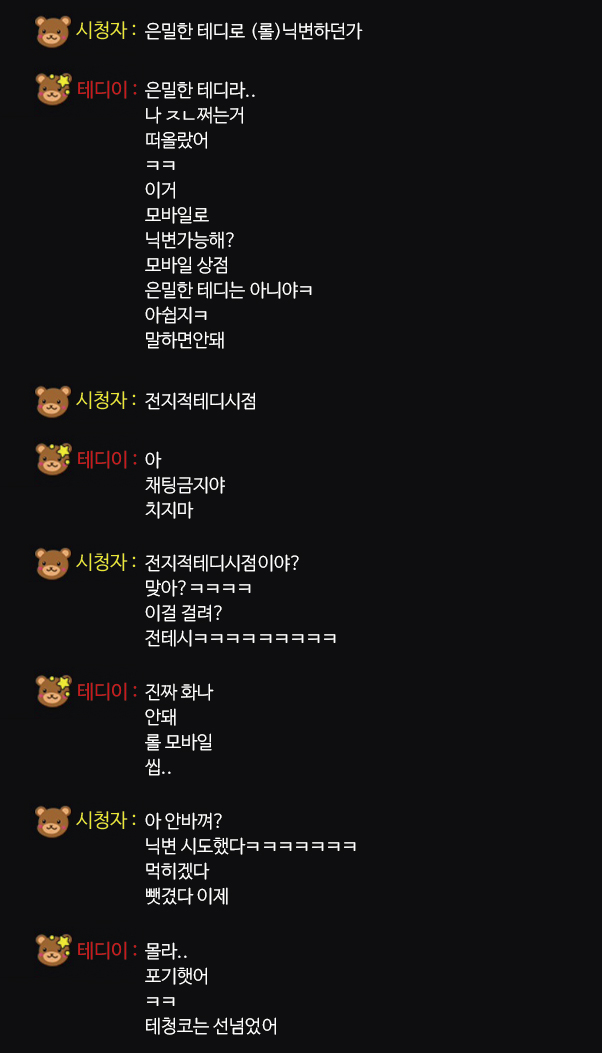The height and width of the screenshot is (1053, 602).
Task: Select the chat line 모바일 상점
Action: pos(187,265)
